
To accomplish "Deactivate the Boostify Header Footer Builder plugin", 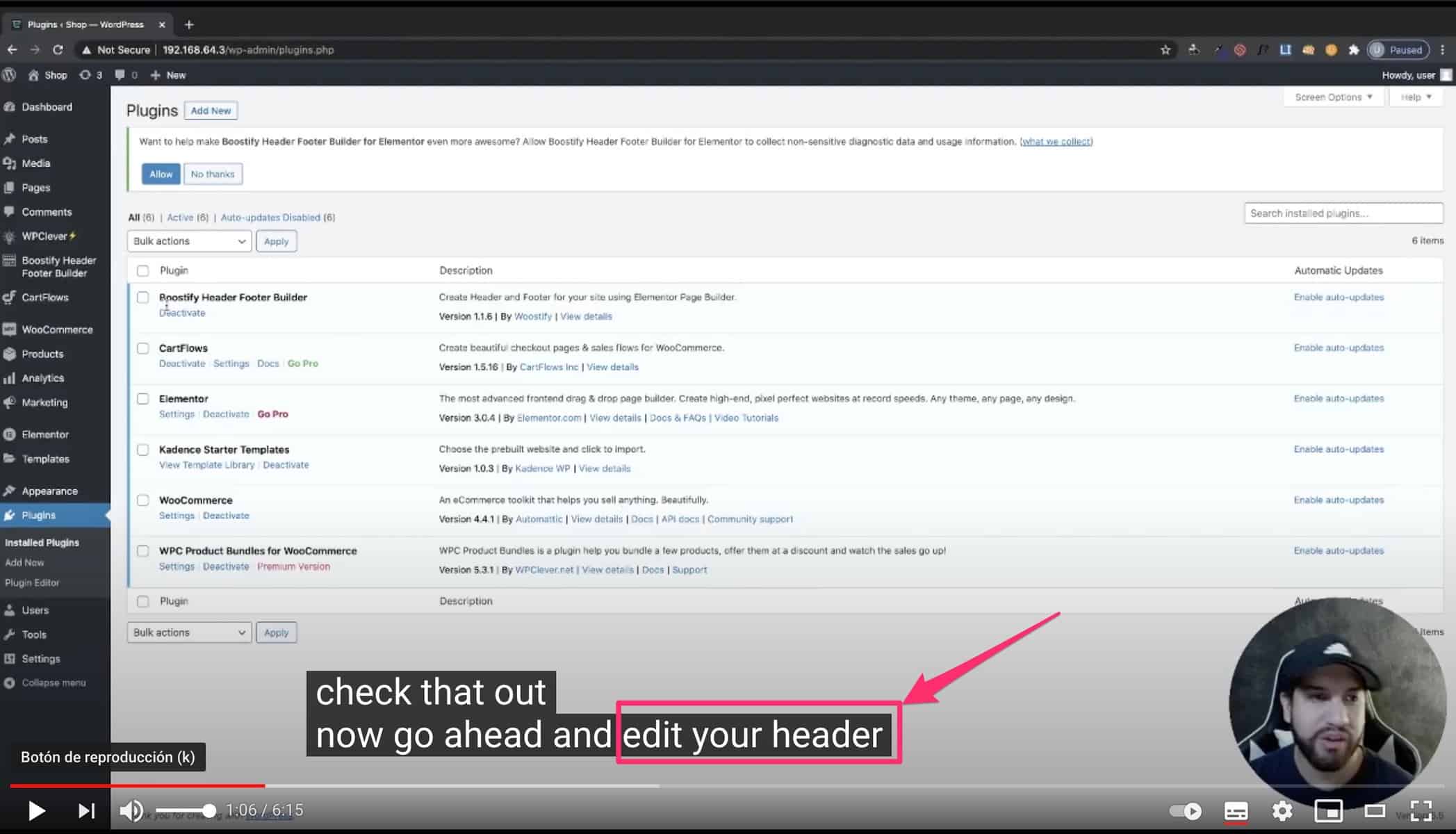I will [x=182, y=313].
